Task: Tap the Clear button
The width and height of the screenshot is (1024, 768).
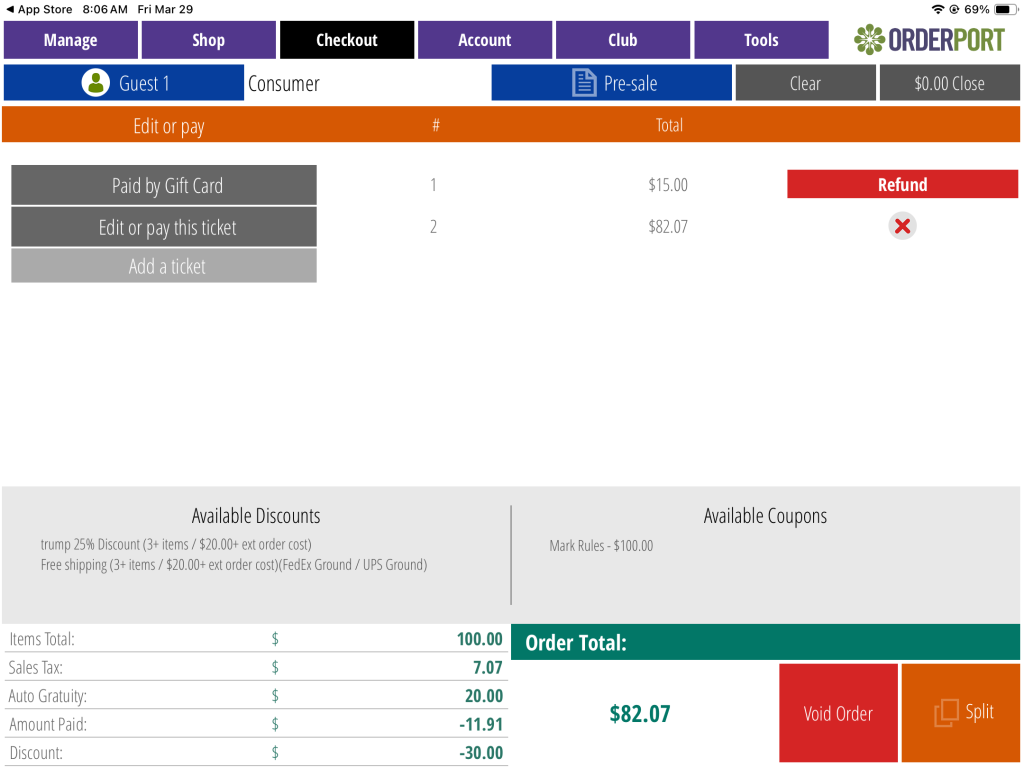Action: 805,83
